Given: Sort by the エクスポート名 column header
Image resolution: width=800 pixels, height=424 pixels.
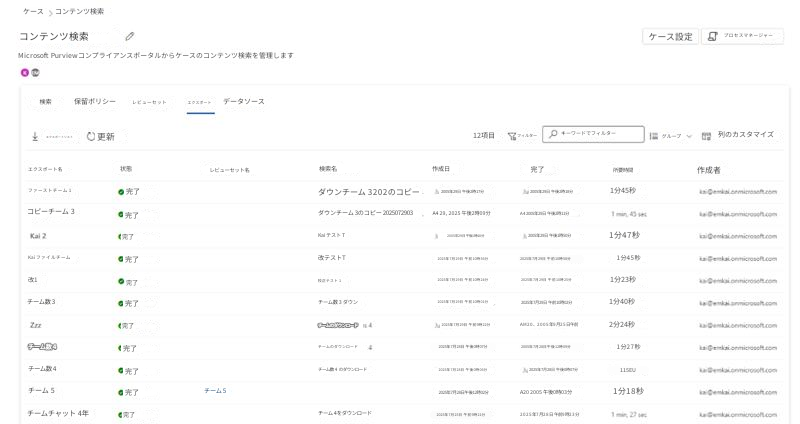Looking at the screenshot, I should tap(45, 169).
